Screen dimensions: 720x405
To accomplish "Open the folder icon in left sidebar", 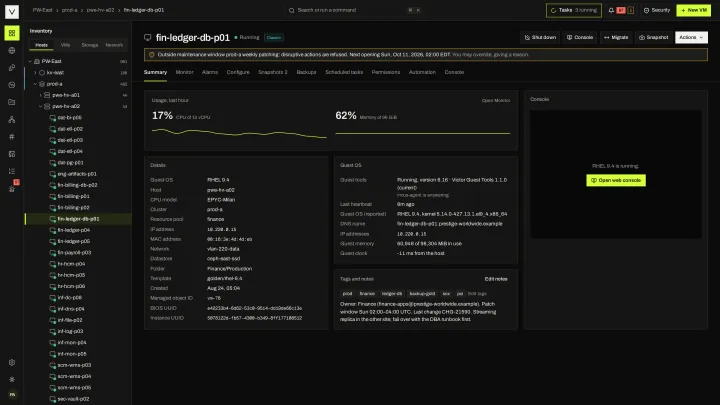I will 12,102.
